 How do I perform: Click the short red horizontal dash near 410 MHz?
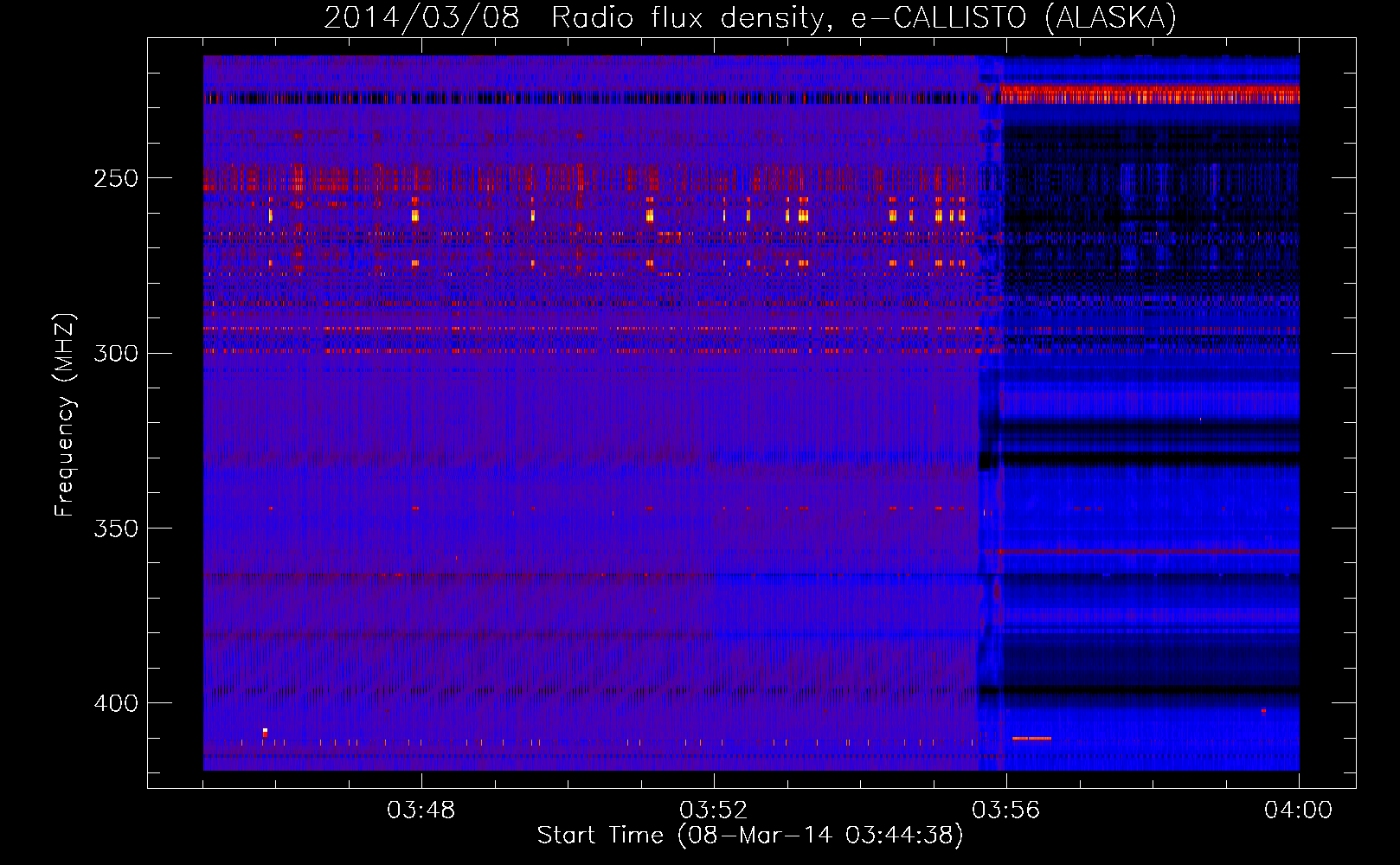pyautogui.click(x=1031, y=738)
